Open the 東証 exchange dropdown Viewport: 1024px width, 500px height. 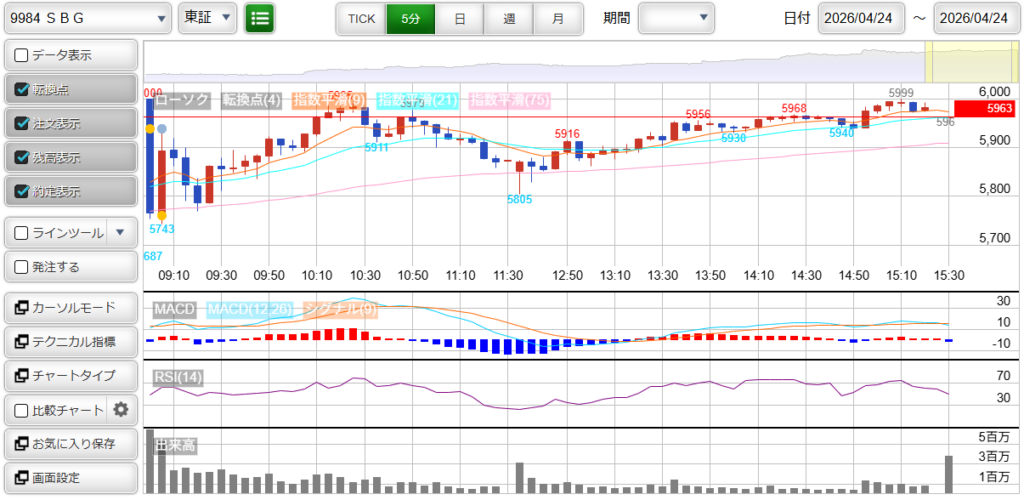click(208, 18)
